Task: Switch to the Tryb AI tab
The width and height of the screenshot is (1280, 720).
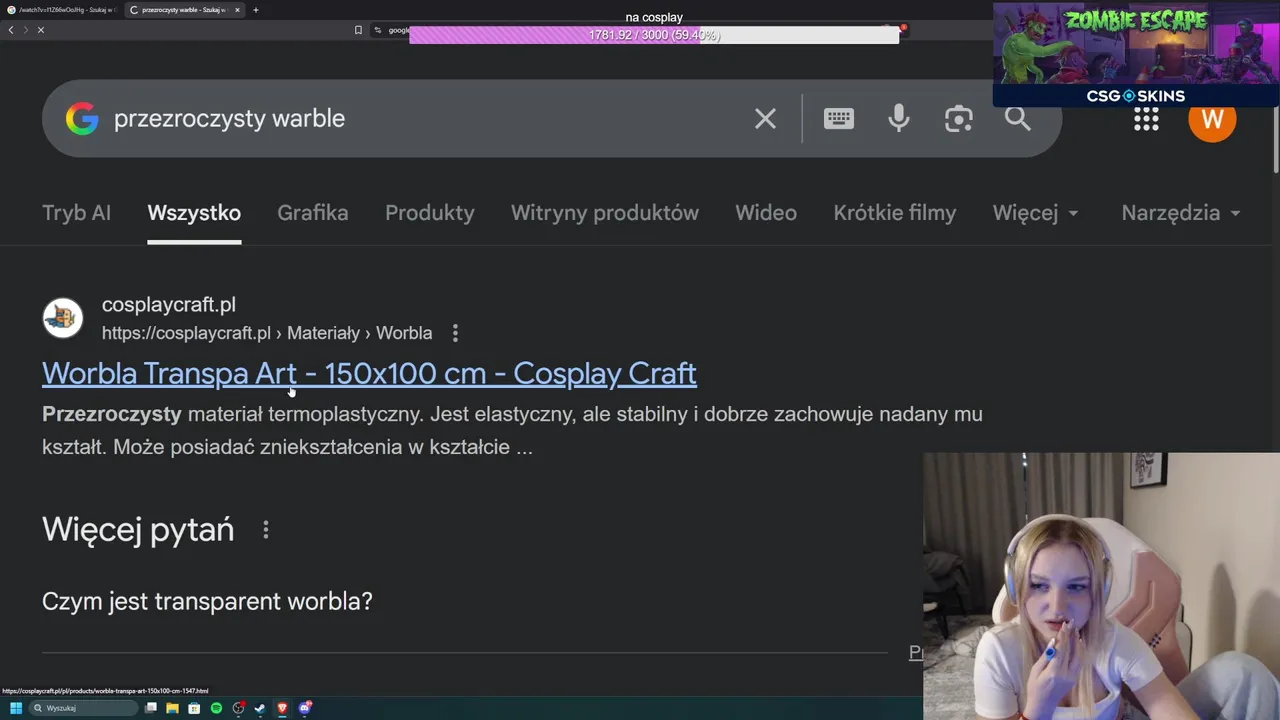Action: [x=76, y=213]
